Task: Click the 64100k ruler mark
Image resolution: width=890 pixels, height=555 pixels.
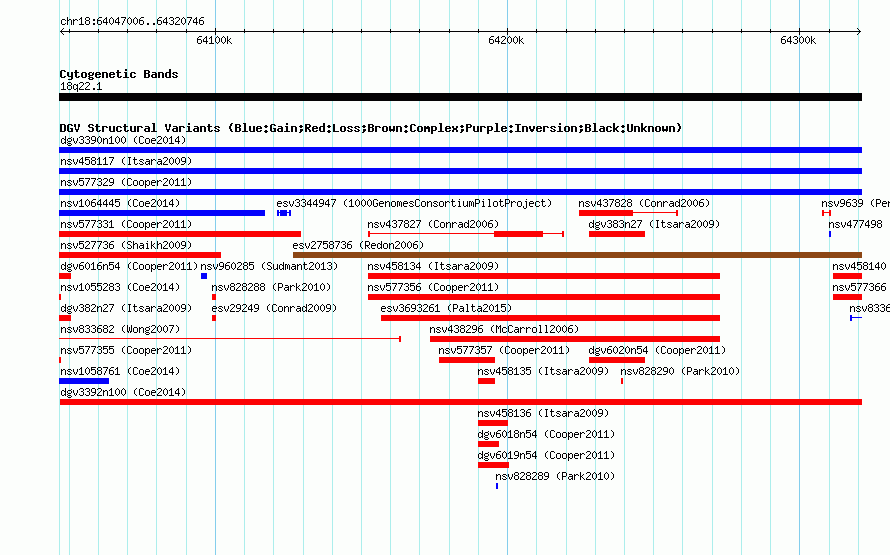Action: (x=214, y=40)
